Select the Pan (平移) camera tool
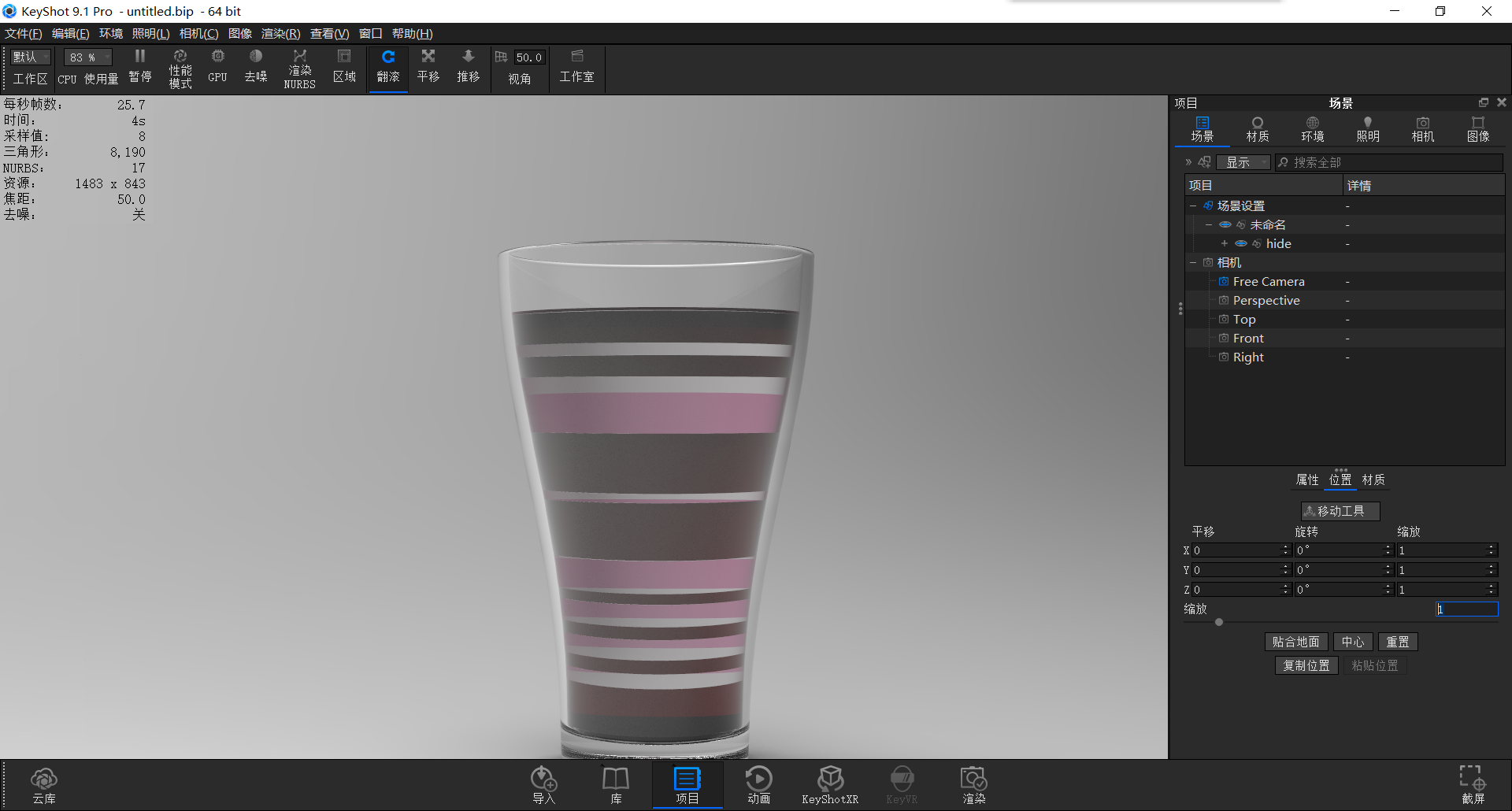 click(x=428, y=67)
